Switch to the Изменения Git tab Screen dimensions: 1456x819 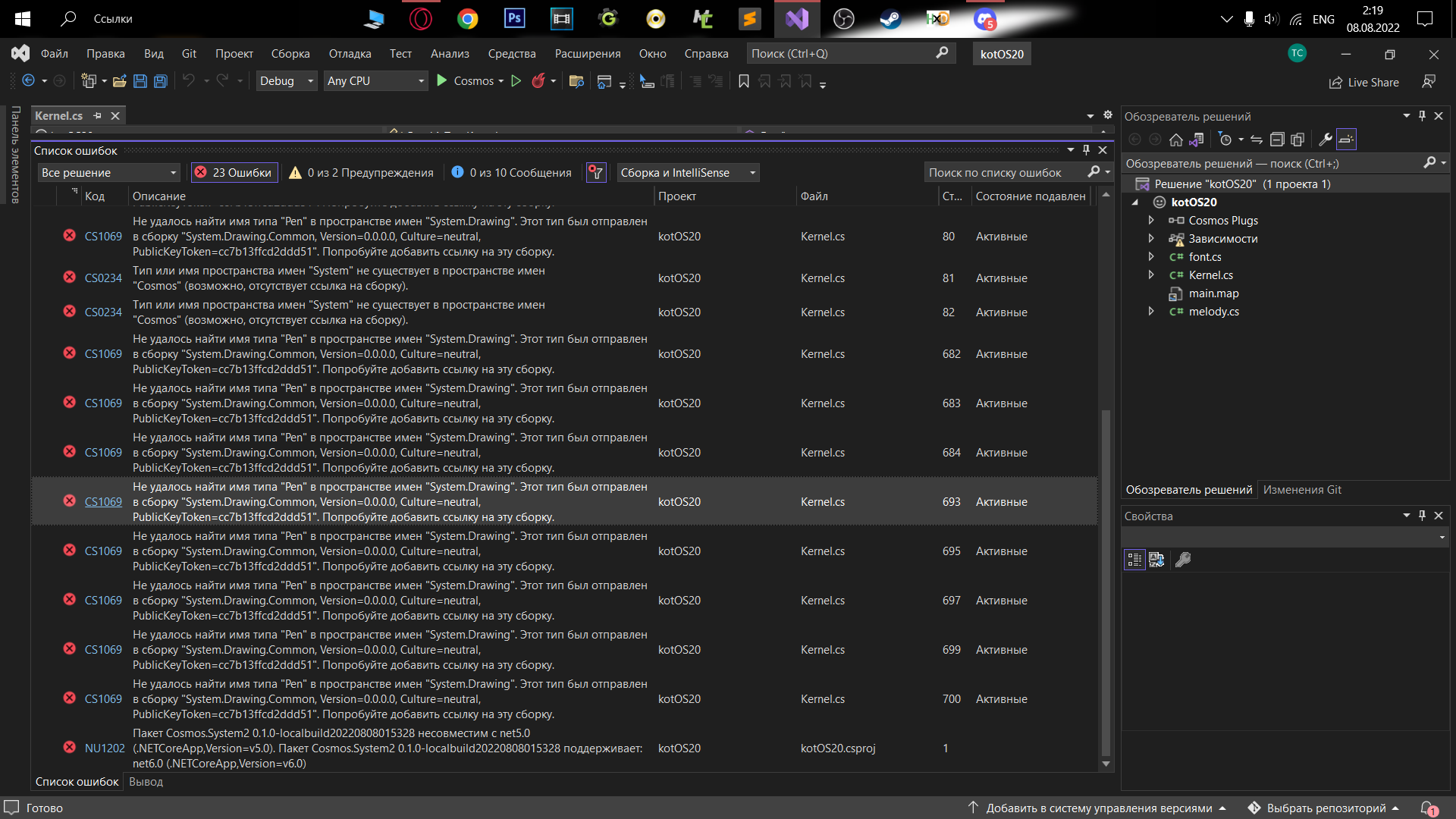(x=1302, y=489)
